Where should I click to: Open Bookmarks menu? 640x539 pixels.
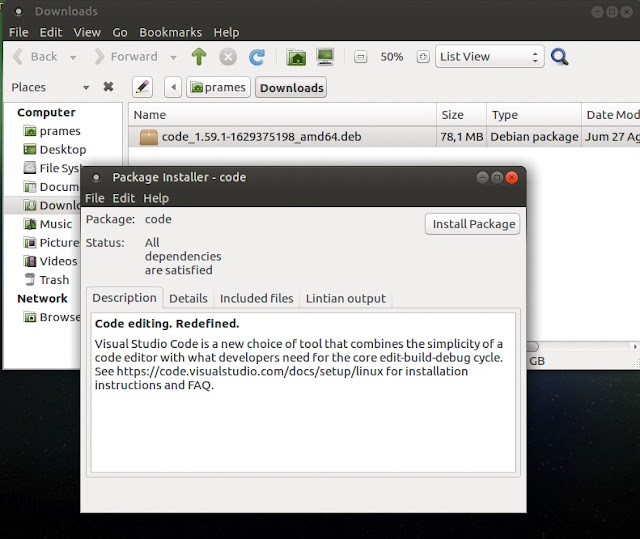click(170, 32)
